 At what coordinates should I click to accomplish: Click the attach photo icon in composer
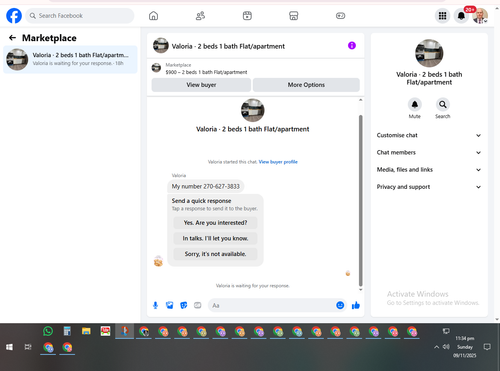(170, 305)
